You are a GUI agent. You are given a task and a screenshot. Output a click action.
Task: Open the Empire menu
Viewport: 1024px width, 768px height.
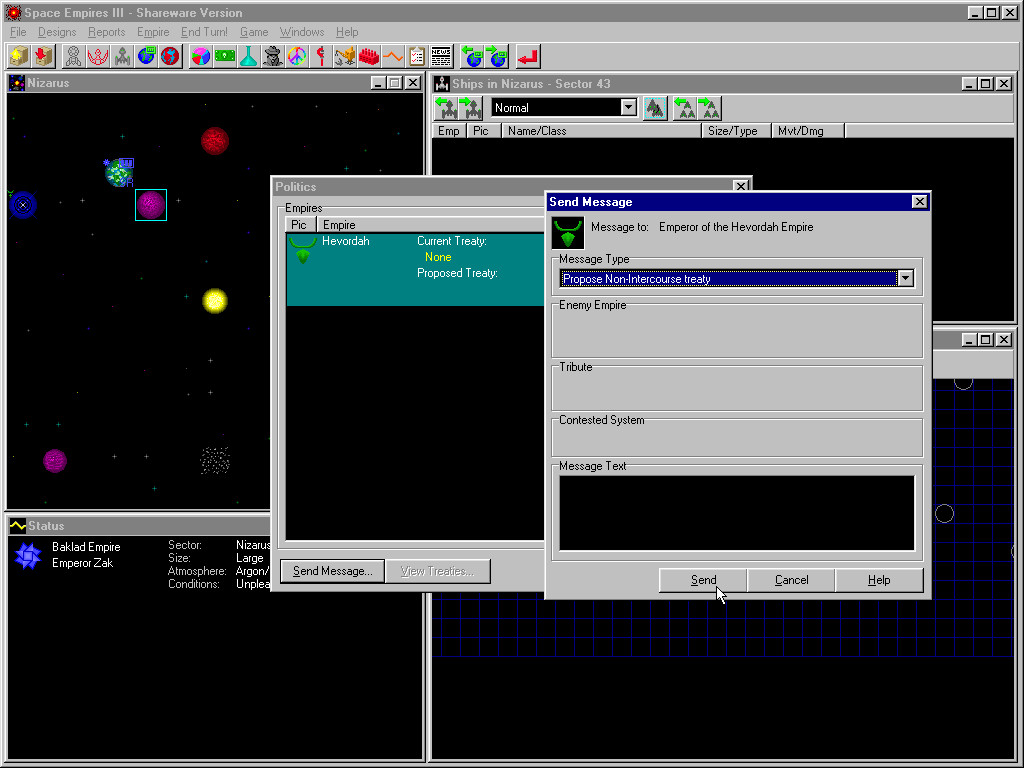point(153,32)
